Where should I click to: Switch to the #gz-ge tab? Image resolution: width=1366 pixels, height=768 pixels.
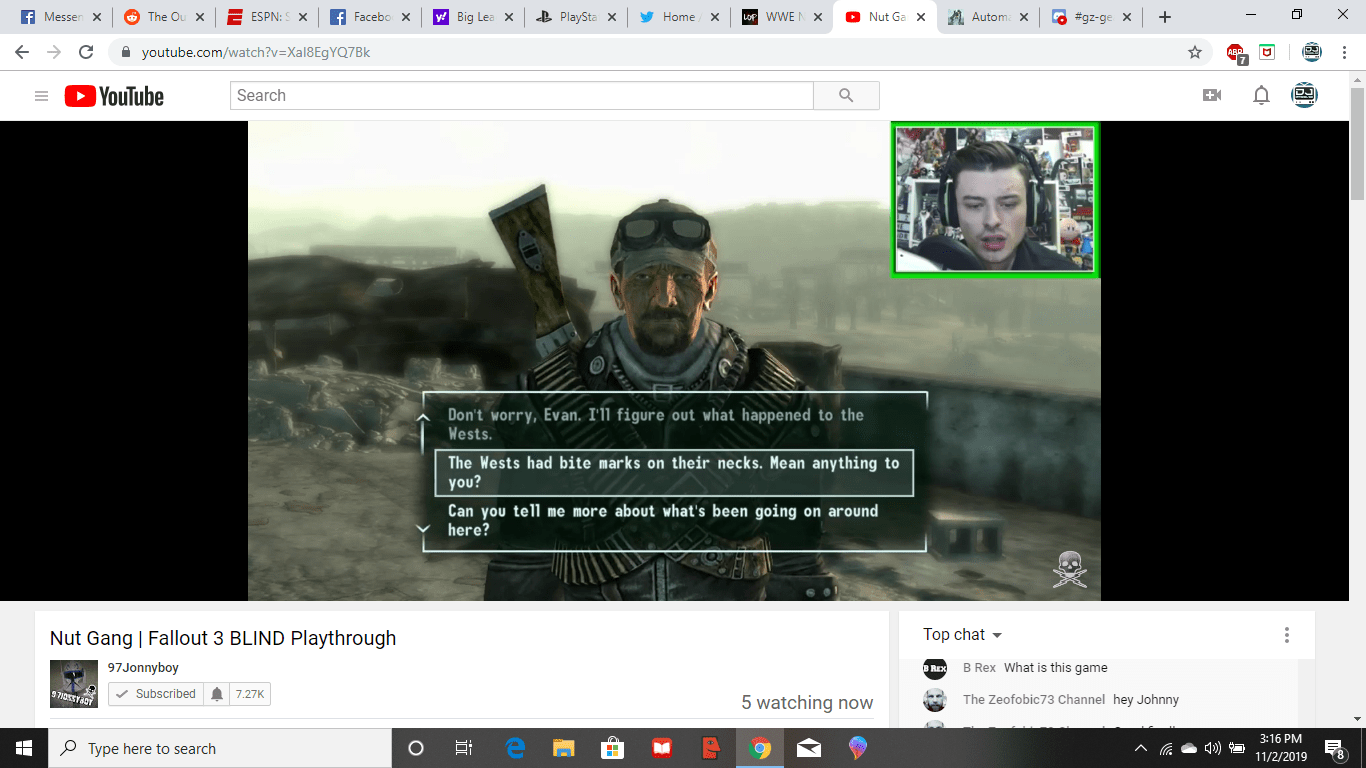pyautogui.click(x=1091, y=17)
